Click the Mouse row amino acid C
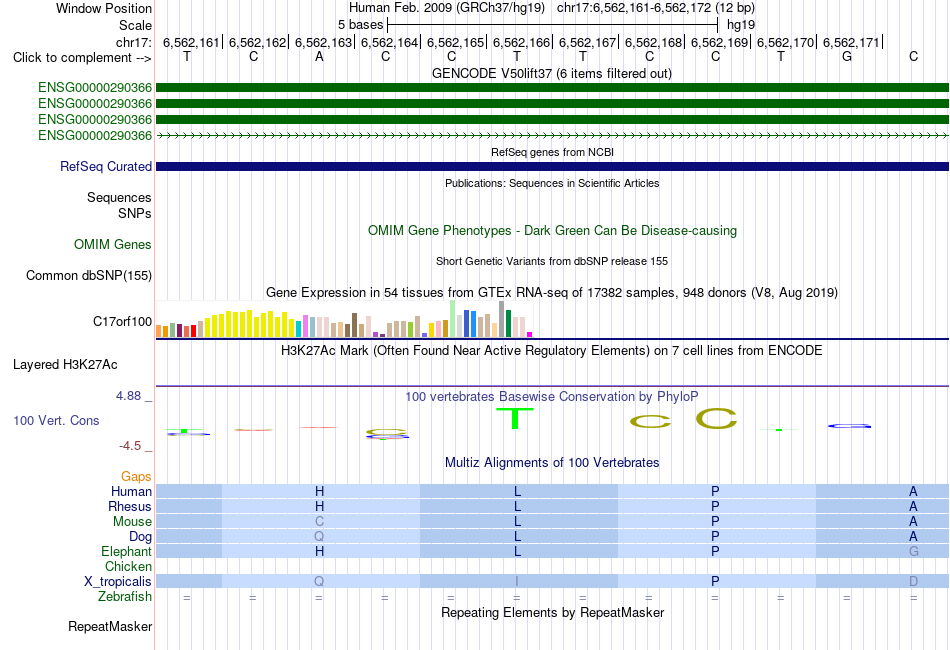 (319, 522)
